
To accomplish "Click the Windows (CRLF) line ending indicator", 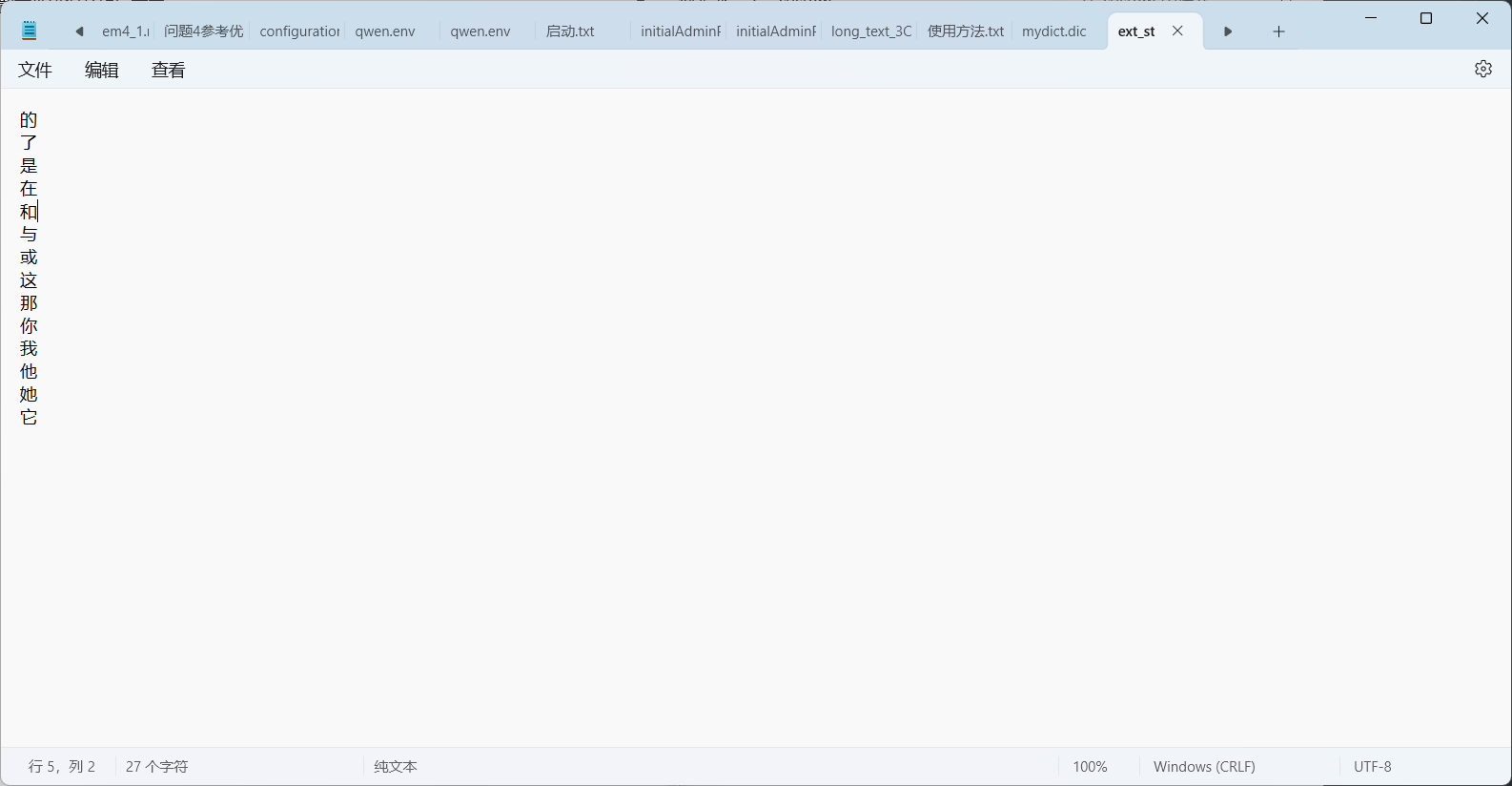I will (1203, 767).
